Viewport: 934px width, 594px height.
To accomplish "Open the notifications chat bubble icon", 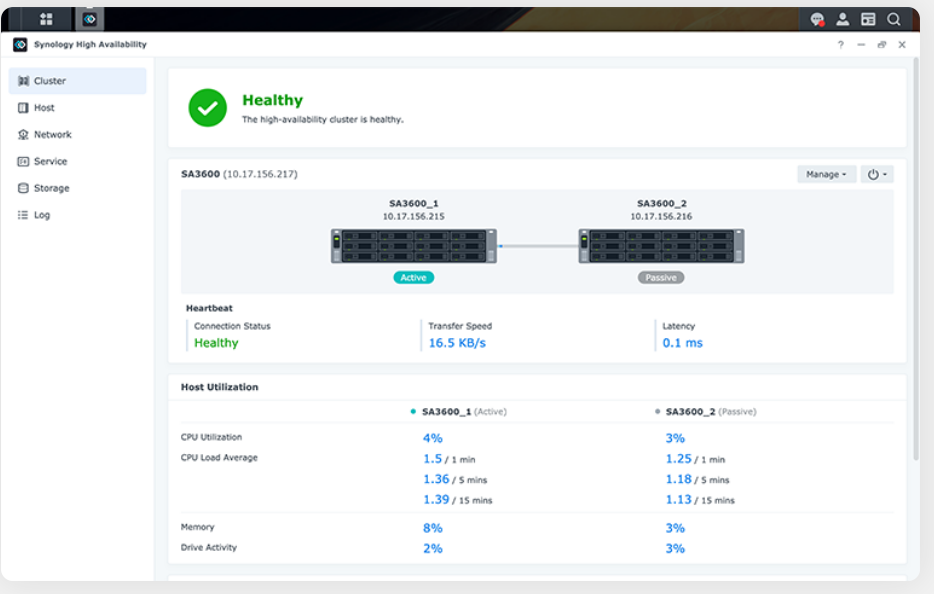I will click(x=817, y=19).
